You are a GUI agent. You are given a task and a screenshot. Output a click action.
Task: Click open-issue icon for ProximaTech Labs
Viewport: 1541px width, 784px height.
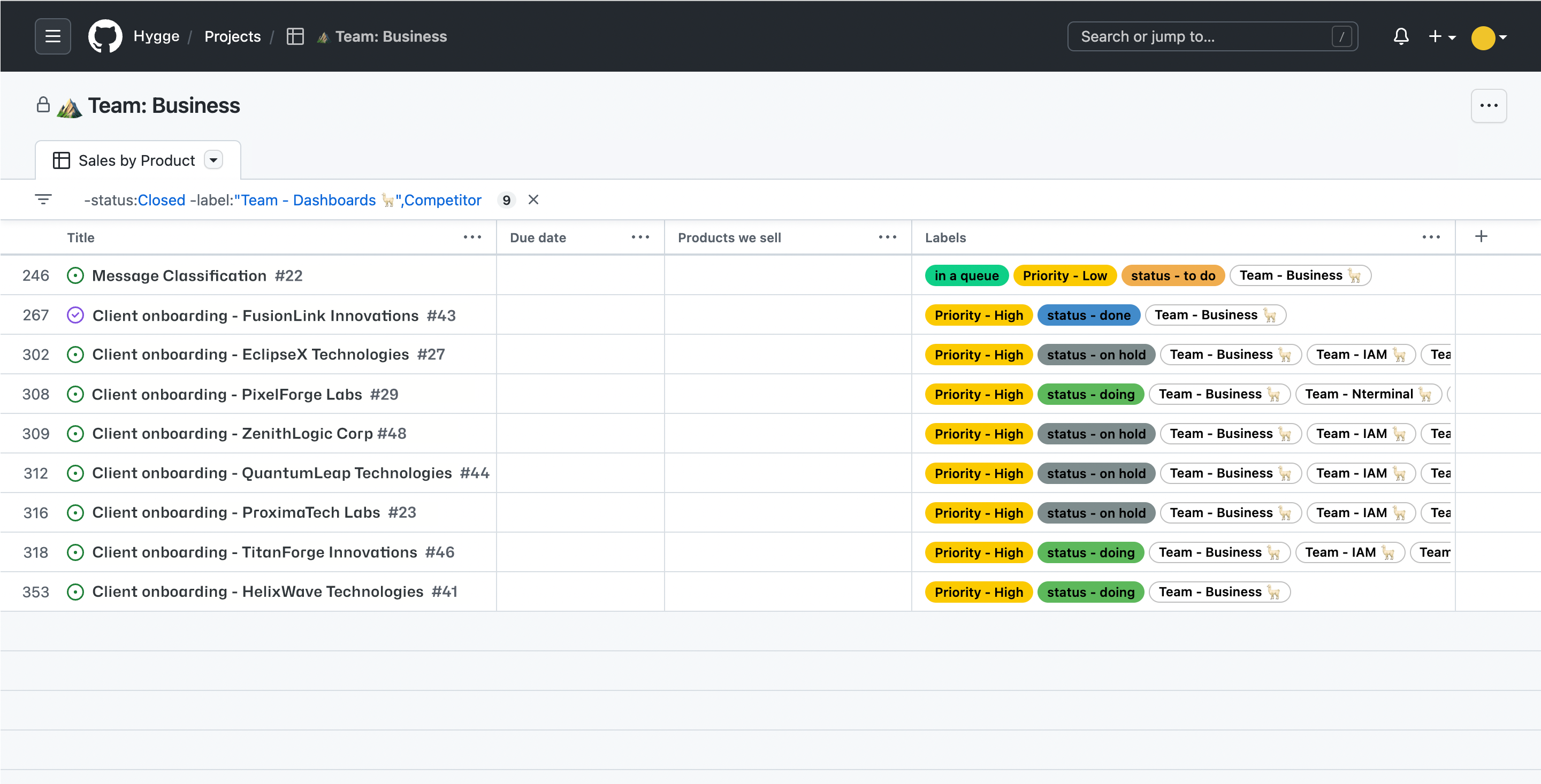click(x=75, y=512)
